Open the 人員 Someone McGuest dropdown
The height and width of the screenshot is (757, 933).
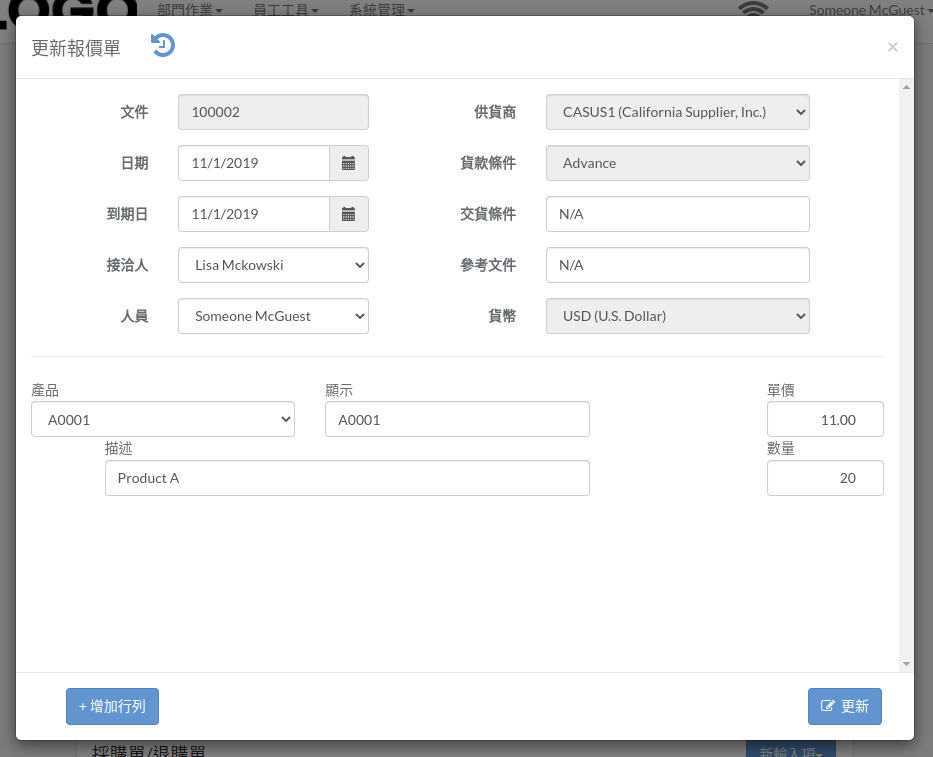pos(273,316)
